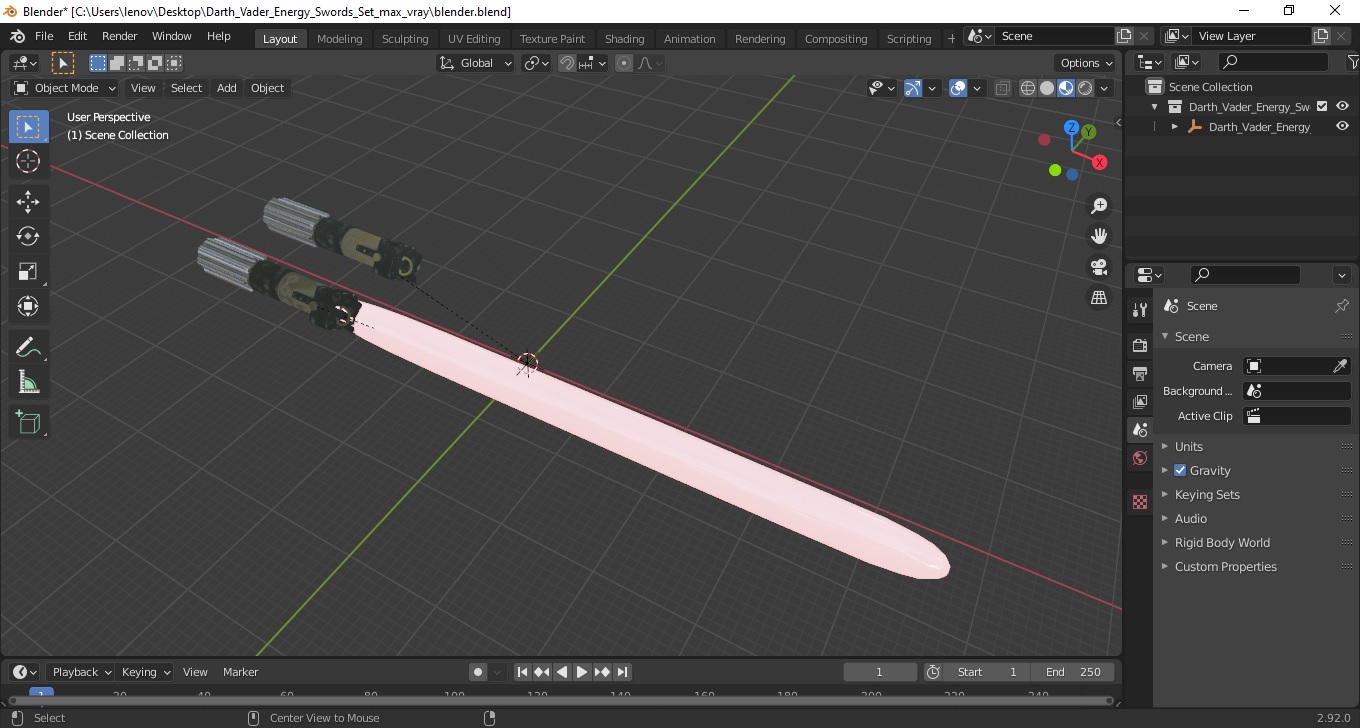
Task: Jump to timeline end frame
Action: [622, 672]
